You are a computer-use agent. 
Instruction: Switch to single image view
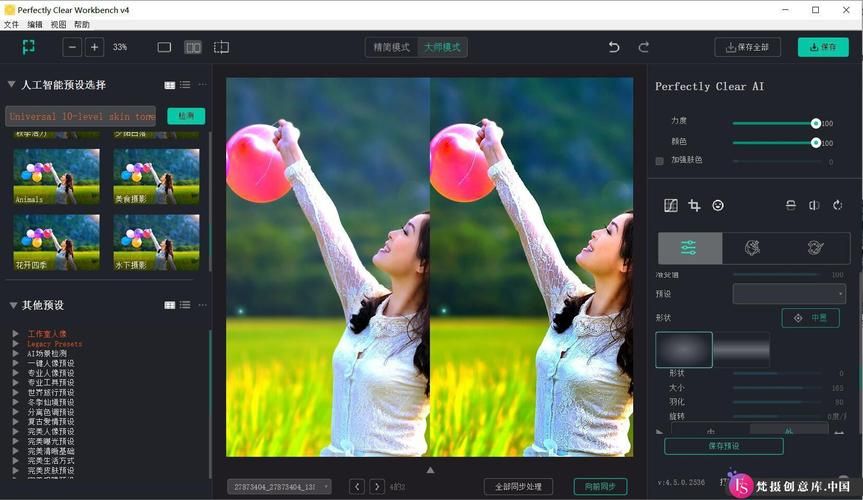click(x=164, y=47)
